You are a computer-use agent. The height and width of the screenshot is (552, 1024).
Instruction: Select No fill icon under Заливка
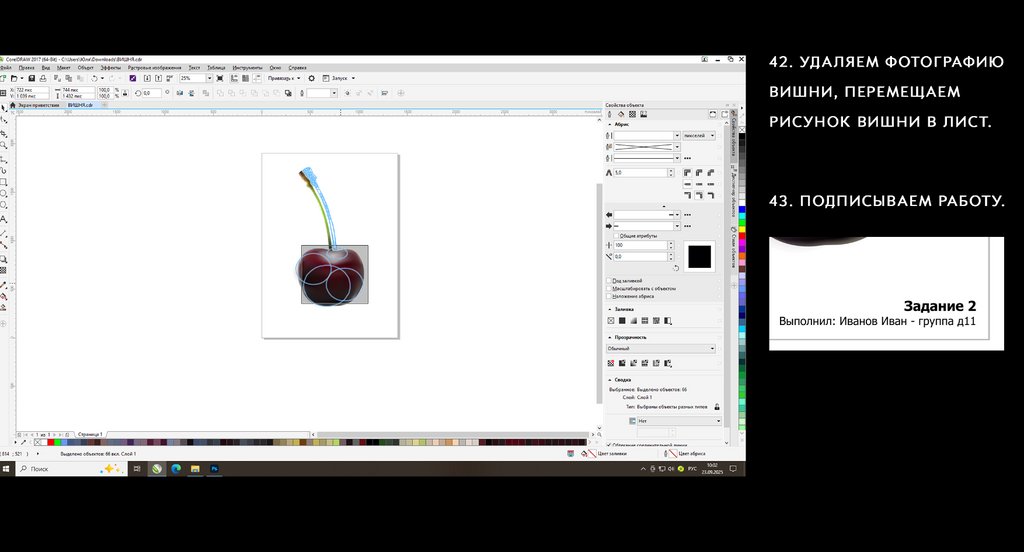pyautogui.click(x=611, y=321)
